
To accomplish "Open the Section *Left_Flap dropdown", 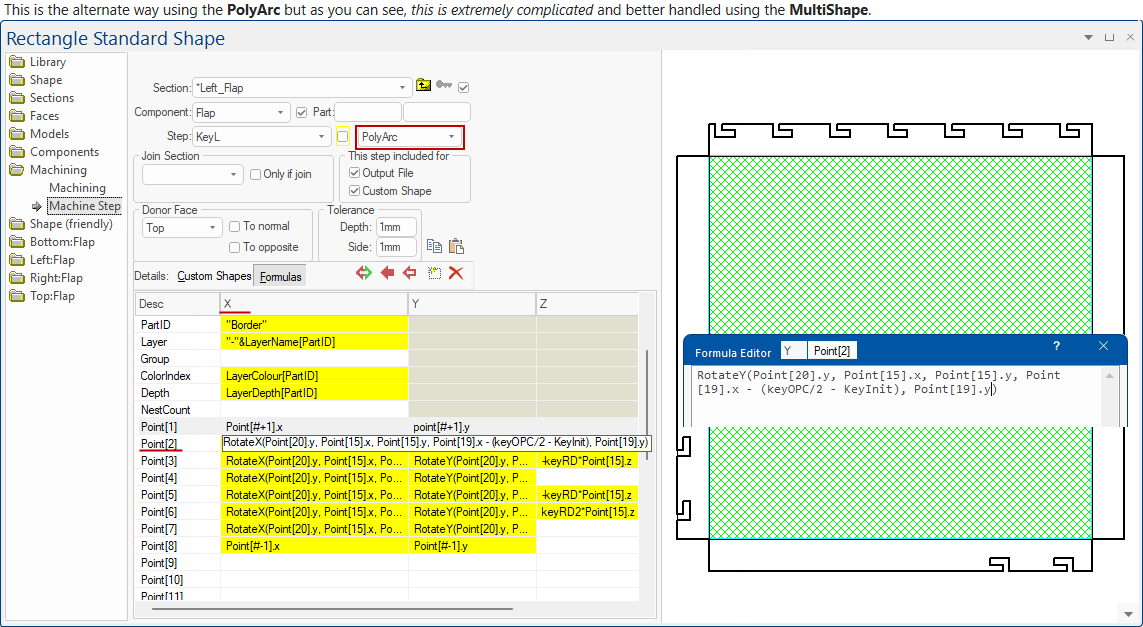I will 302,87.
